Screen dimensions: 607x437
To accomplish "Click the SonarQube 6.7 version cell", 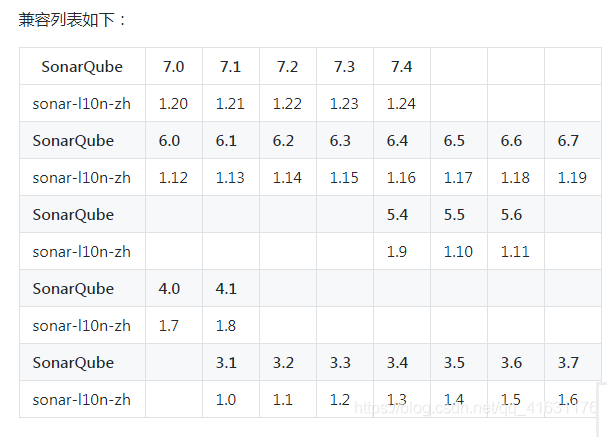I will tap(568, 141).
